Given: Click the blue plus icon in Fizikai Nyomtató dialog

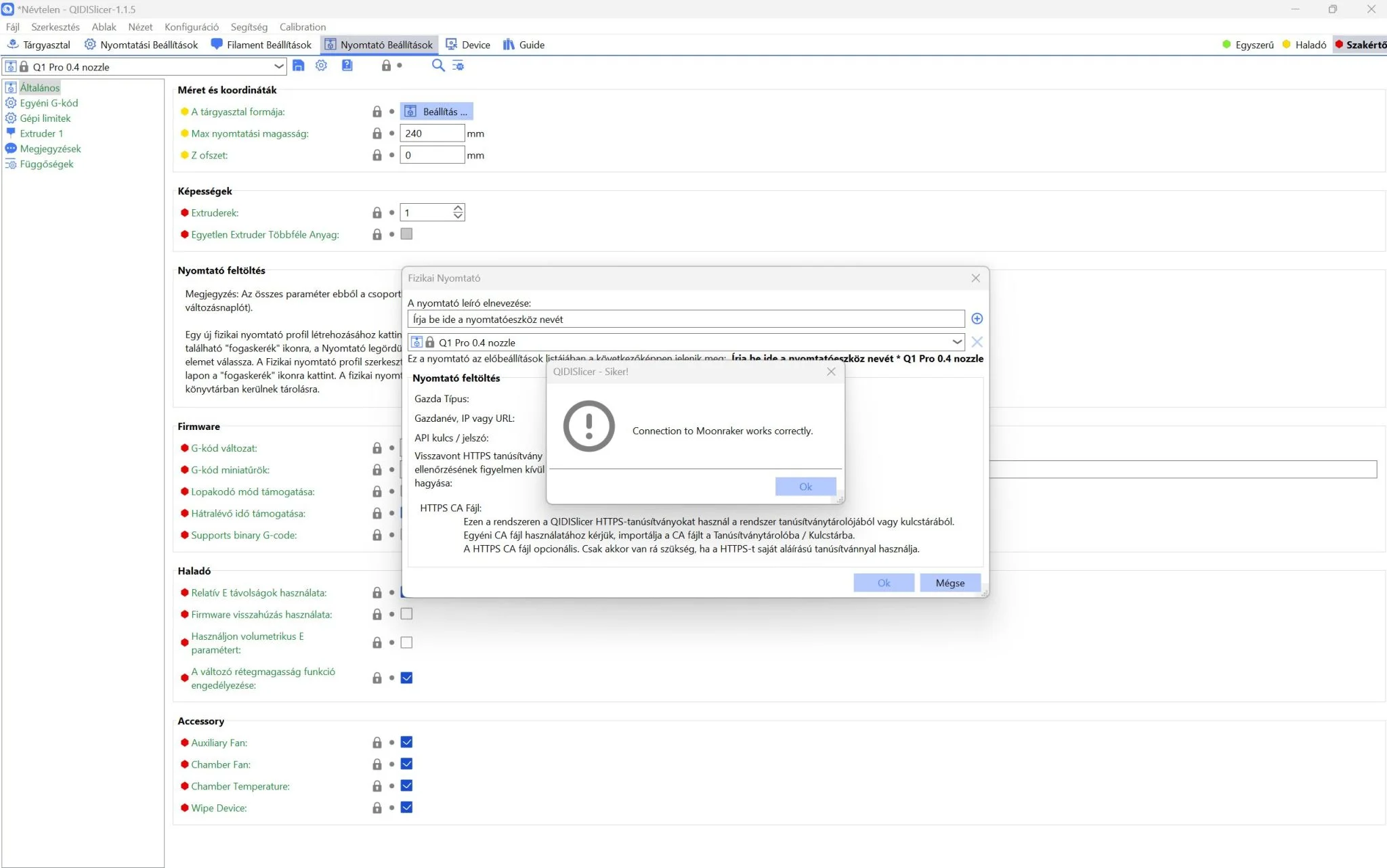Looking at the screenshot, I should 977,319.
